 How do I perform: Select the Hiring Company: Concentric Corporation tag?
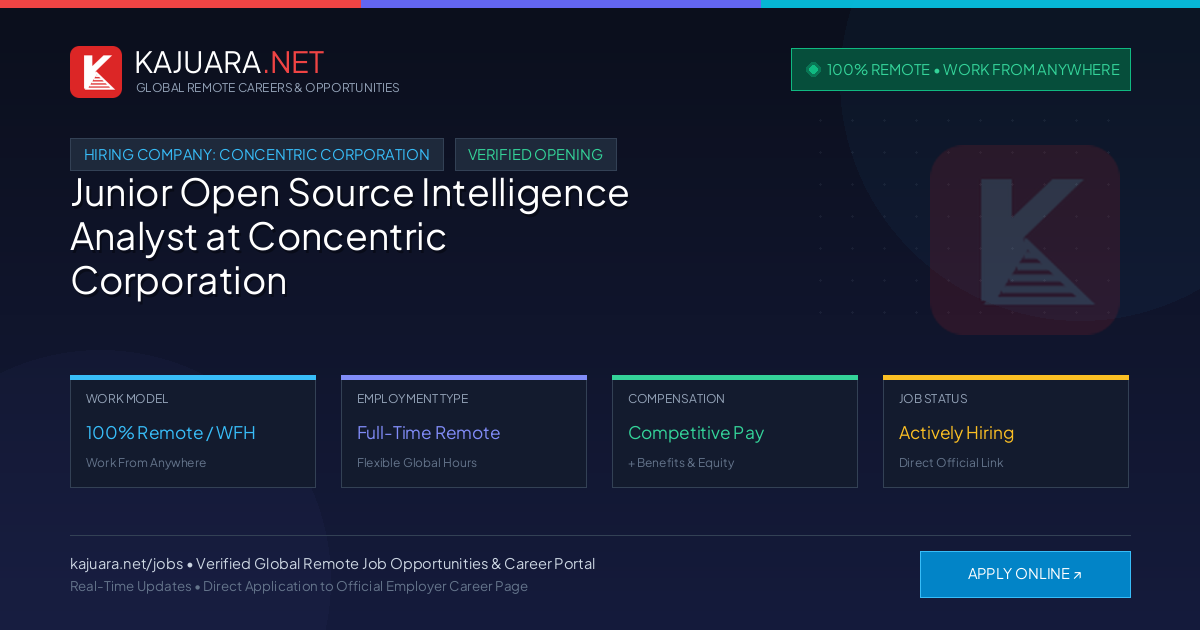click(x=257, y=155)
